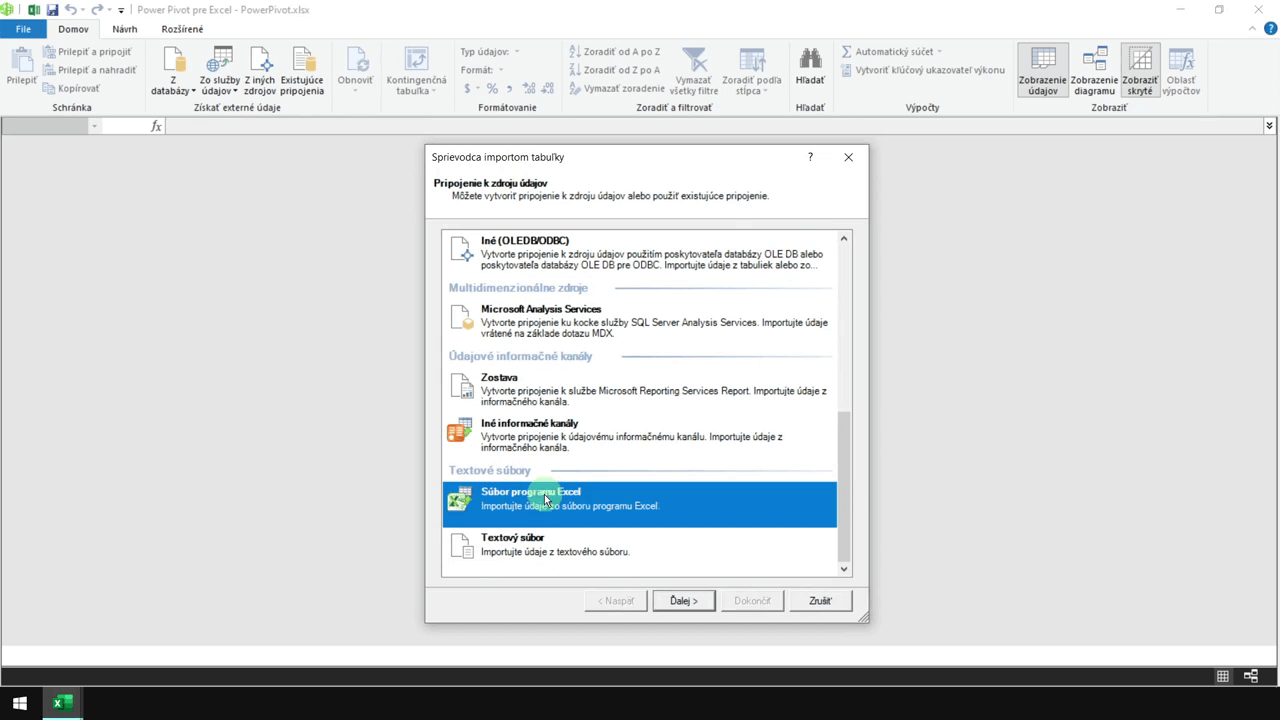Select Súbor programu Excel option

[x=640, y=504]
